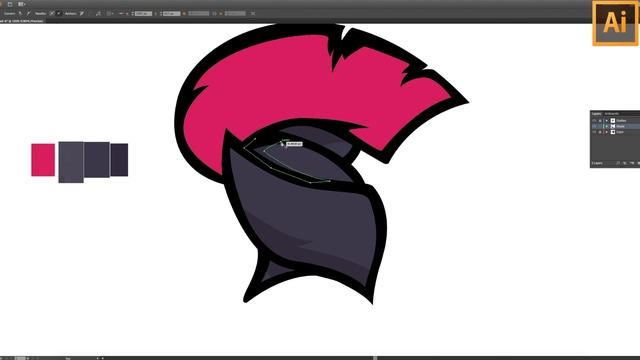Toggle lock on the top Outline layer
Viewport: 640px width, 360px height.
[600, 121]
